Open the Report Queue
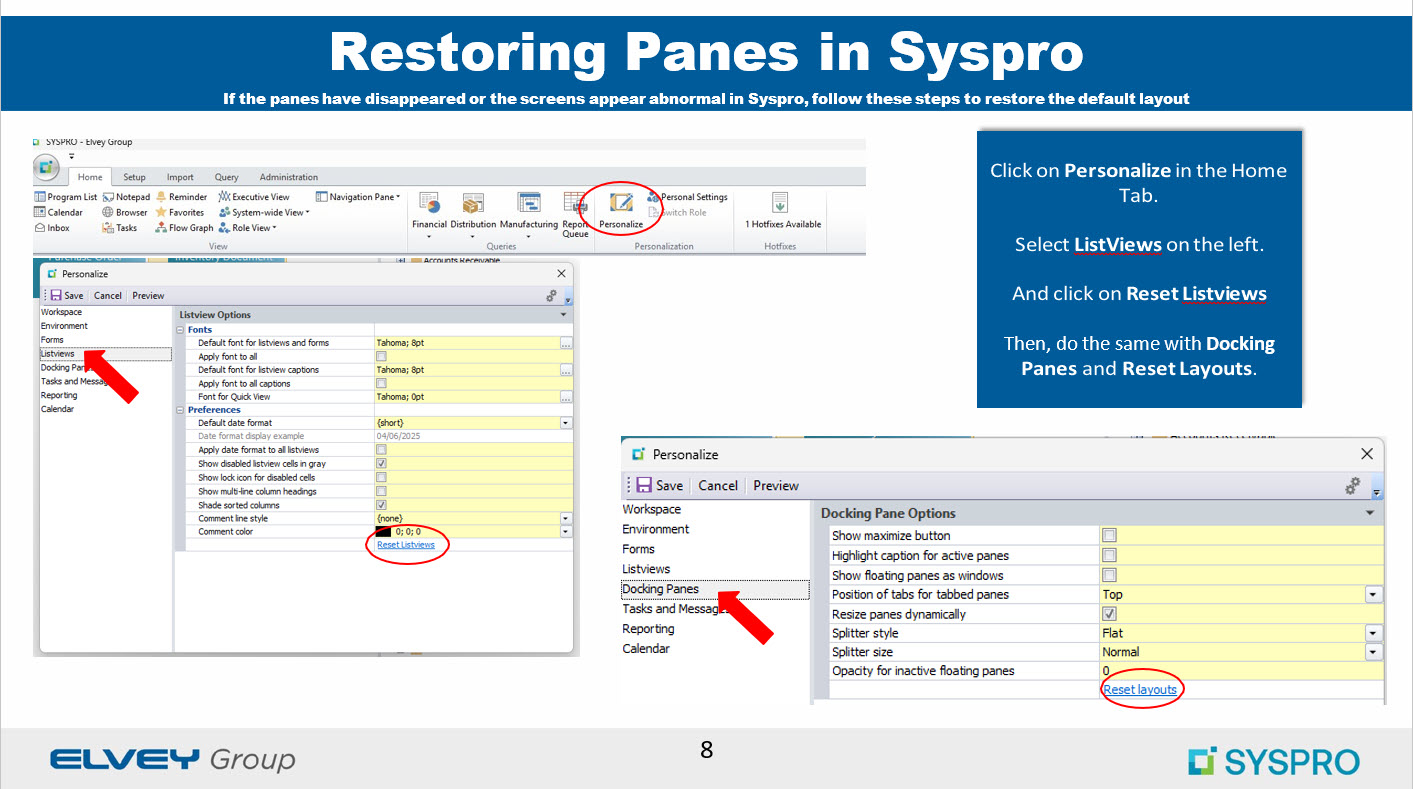 point(575,214)
